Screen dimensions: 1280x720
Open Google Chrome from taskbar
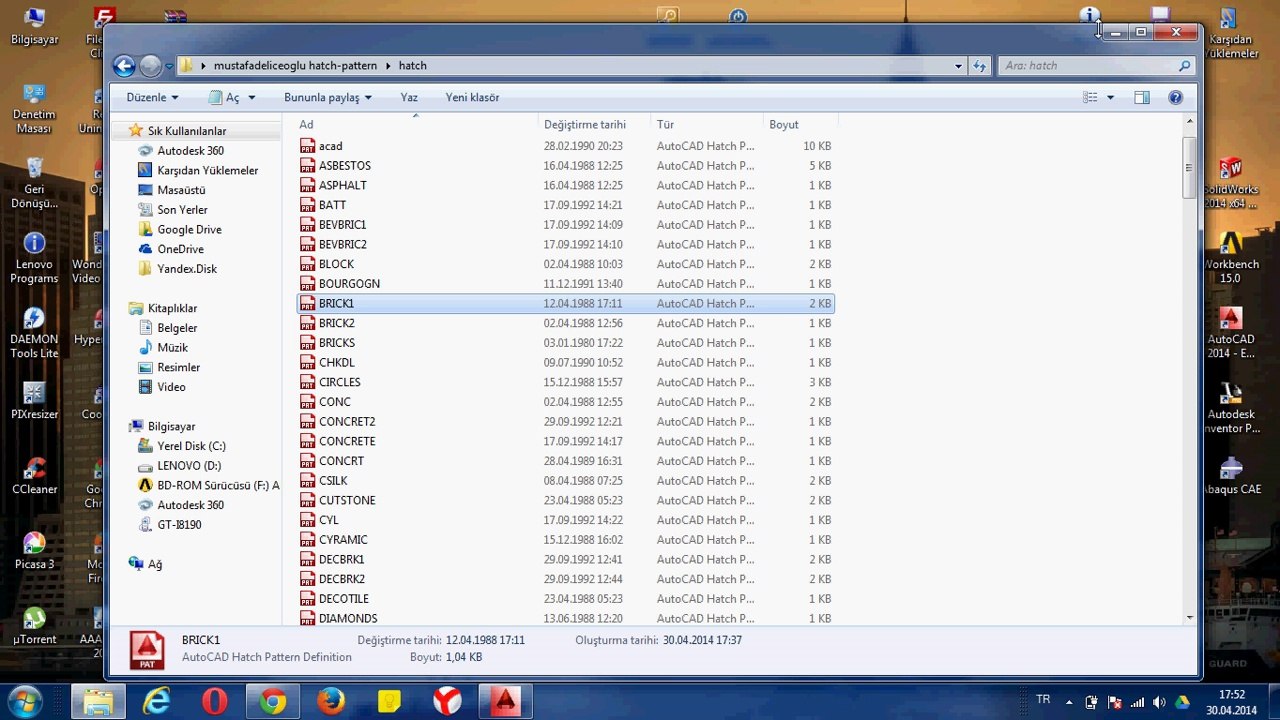(272, 701)
